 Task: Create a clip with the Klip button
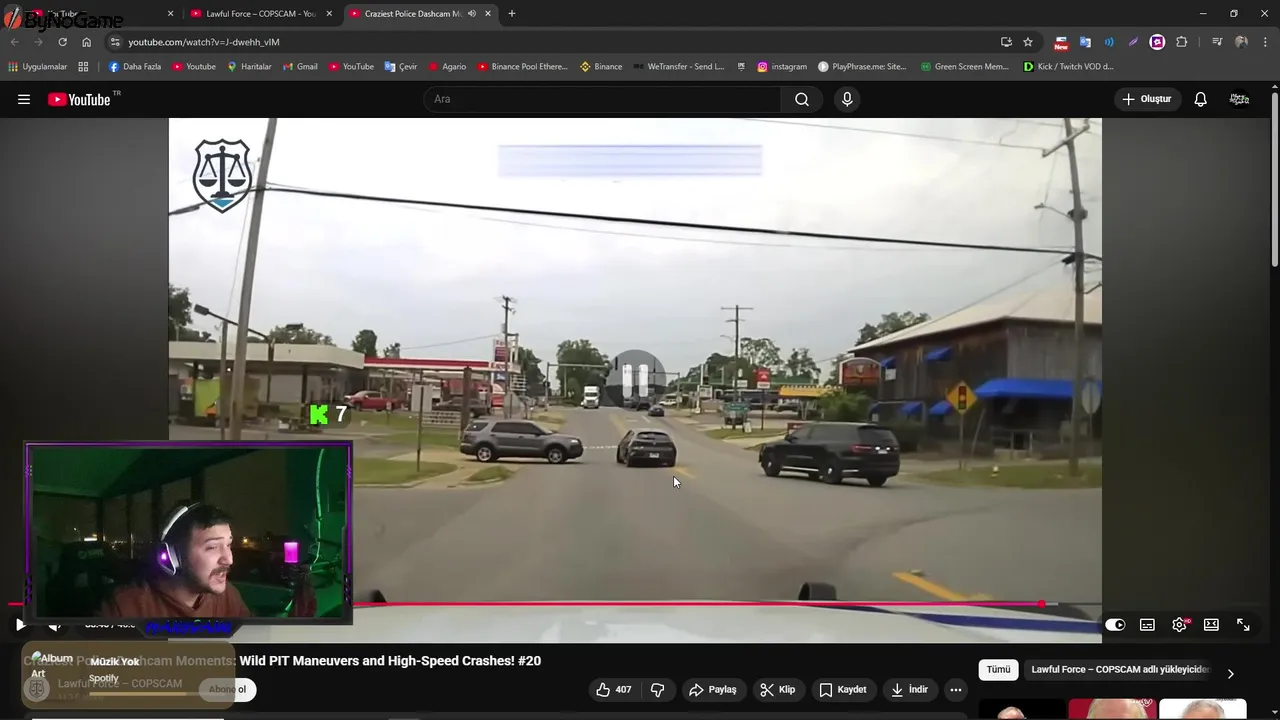tap(777, 689)
